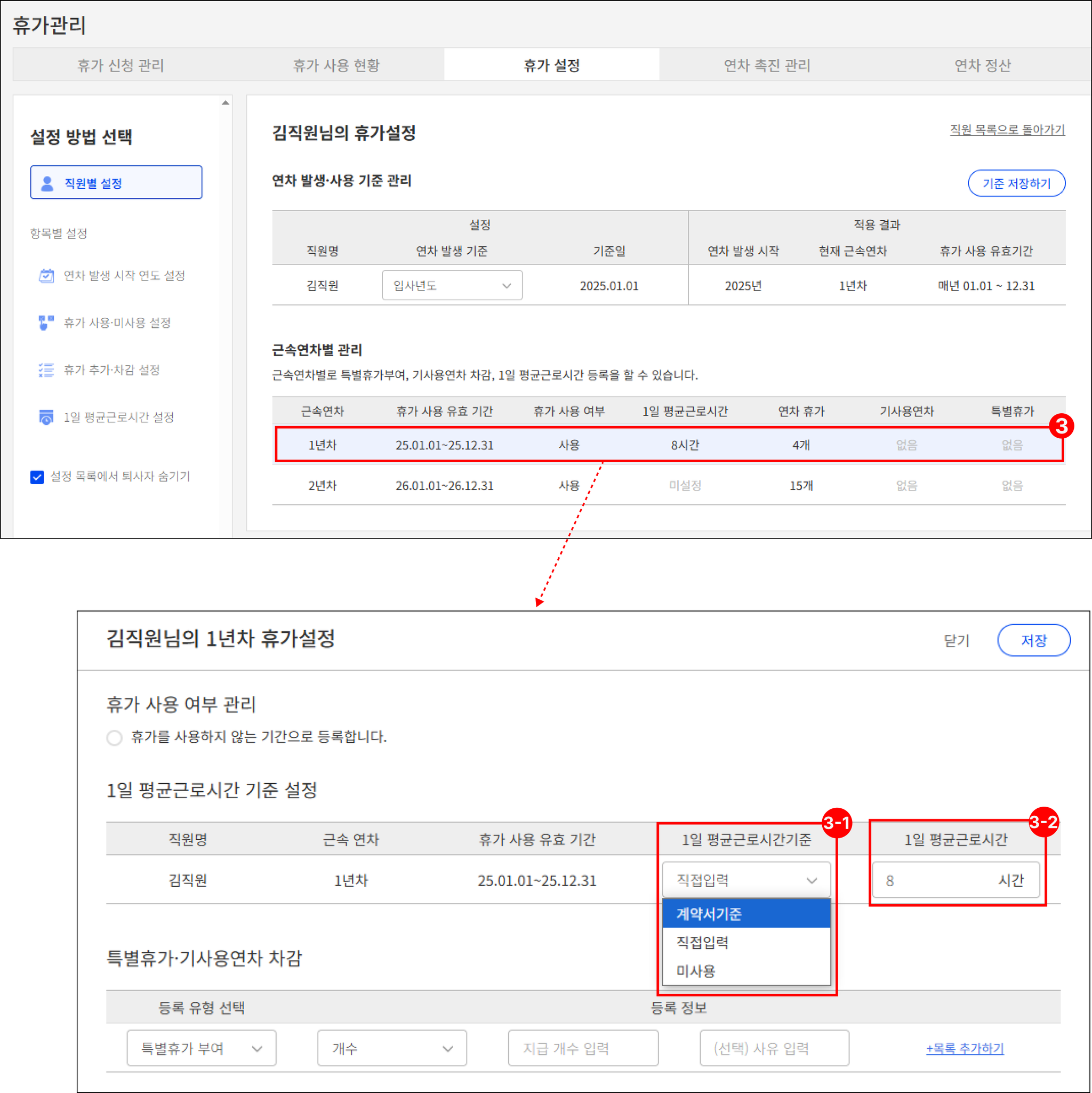This screenshot has height=1093, width=1092.
Task: Switch to the 휴가 사용 현황 tab
Action: 336,65
